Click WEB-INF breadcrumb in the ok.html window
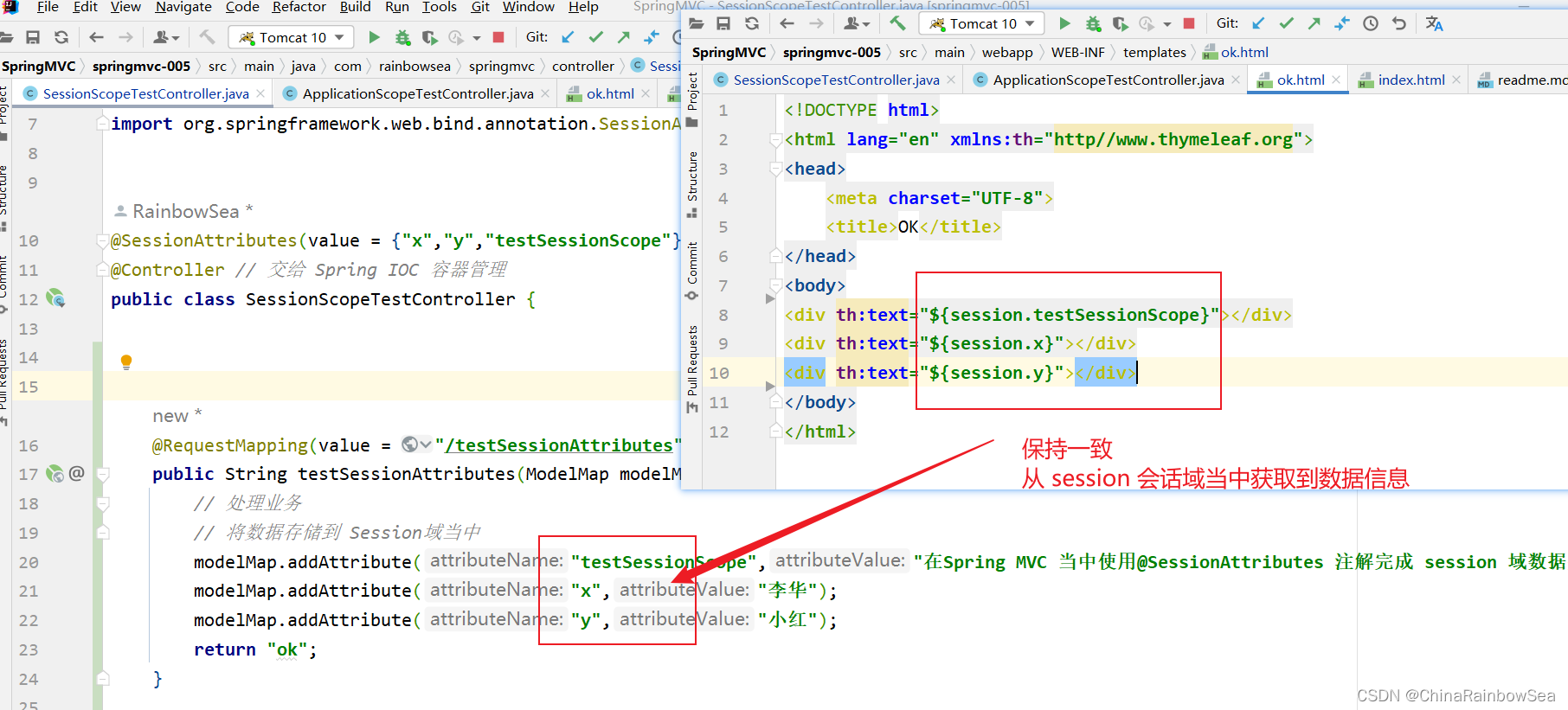Viewport: 1568px width, 710px height. tap(1077, 52)
